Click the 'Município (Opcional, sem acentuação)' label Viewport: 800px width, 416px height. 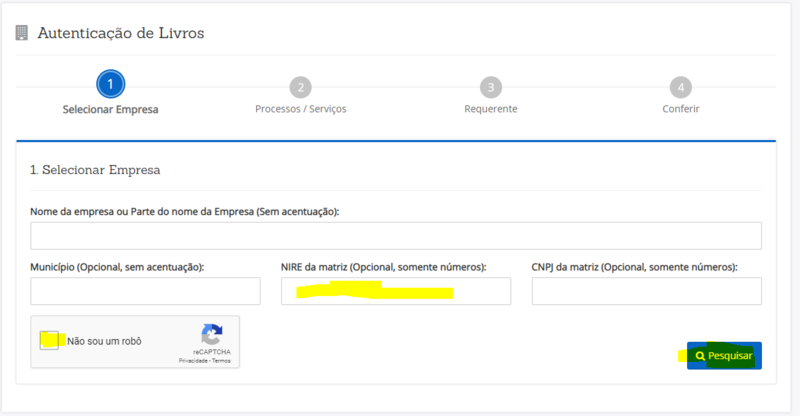click(x=117, y=267)
